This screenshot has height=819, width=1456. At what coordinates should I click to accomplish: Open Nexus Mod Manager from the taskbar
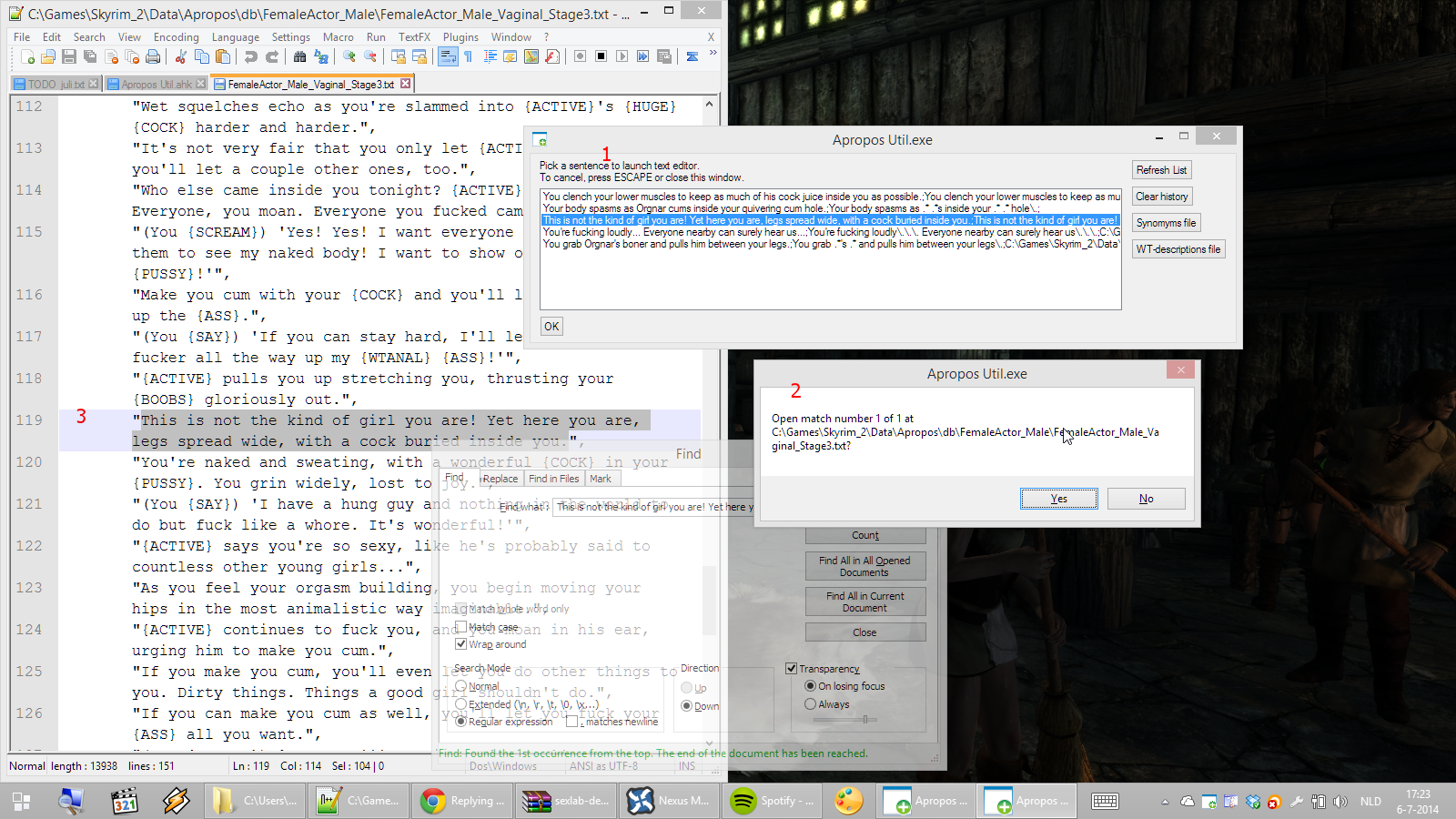[x=669, y=801]
